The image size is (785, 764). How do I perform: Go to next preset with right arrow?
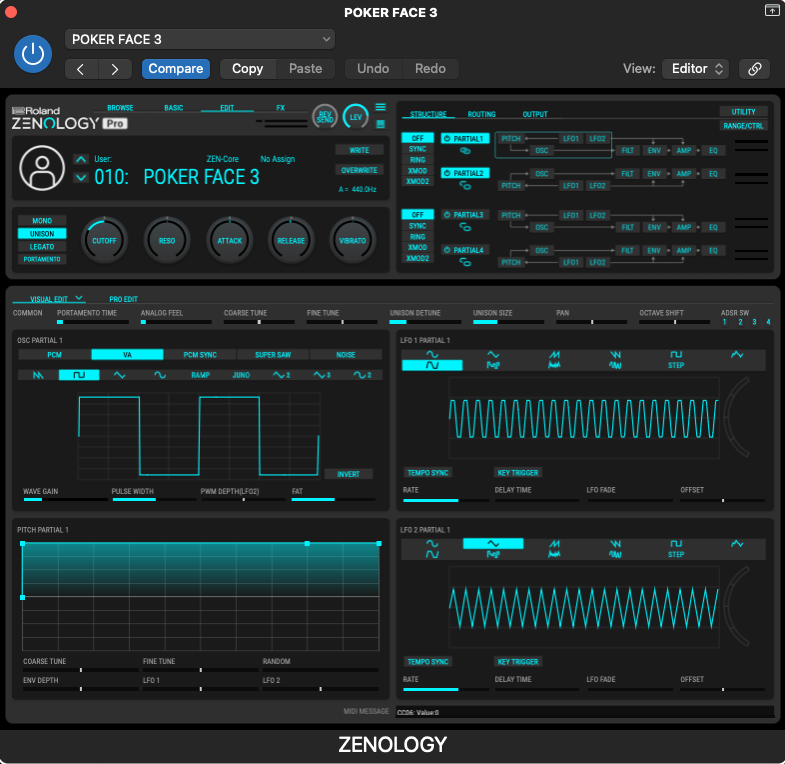coord(115,69)
